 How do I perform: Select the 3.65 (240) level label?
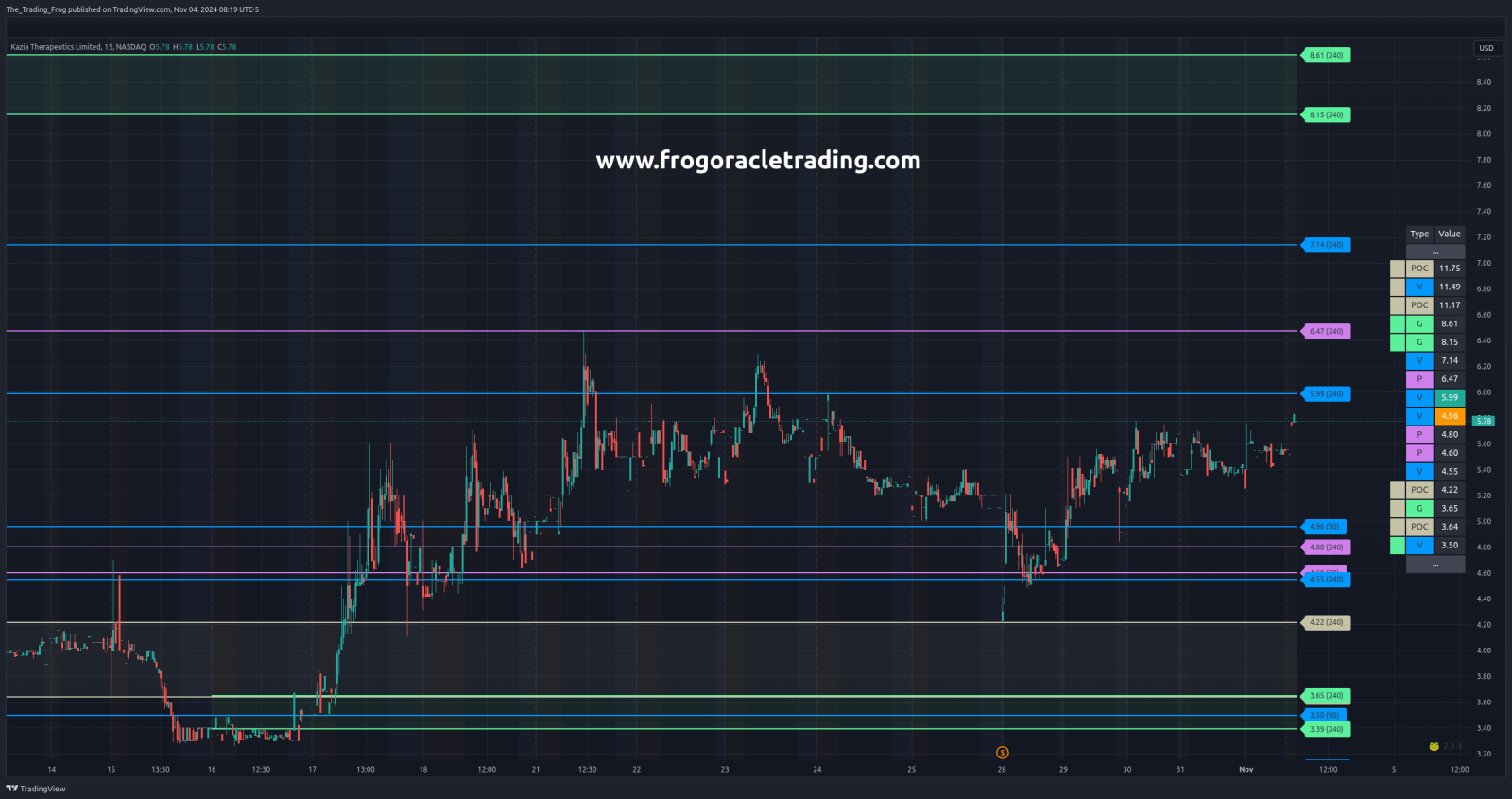point(1327,695)
